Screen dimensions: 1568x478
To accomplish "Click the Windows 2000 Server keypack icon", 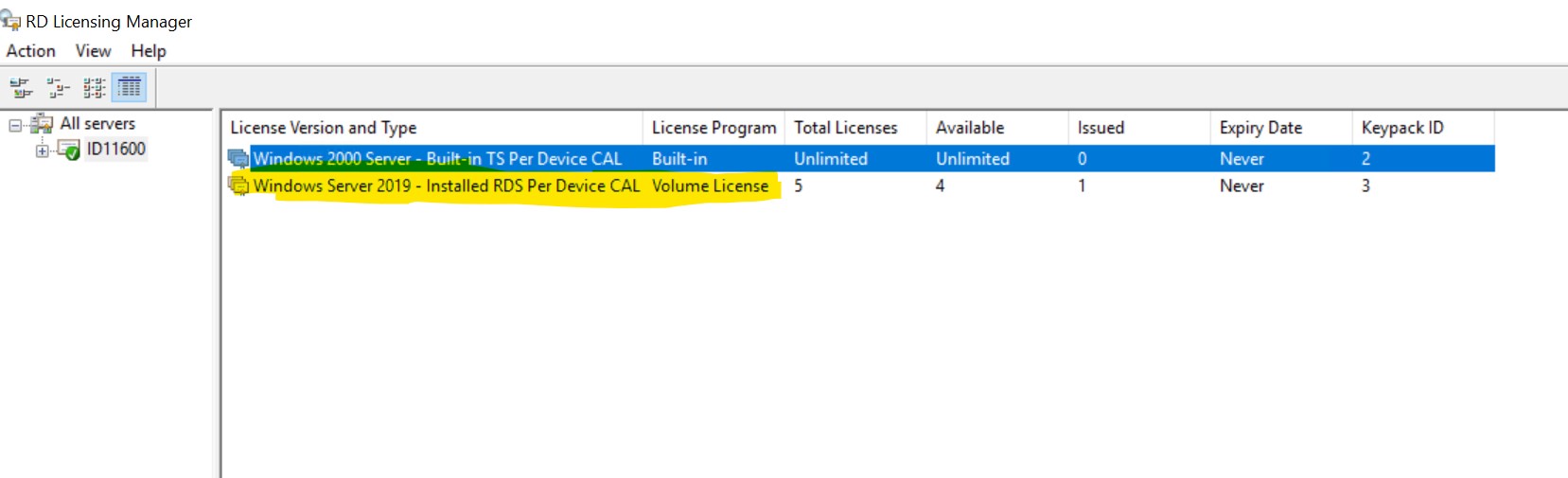I will pyautogui.click(x=238, y=159).
